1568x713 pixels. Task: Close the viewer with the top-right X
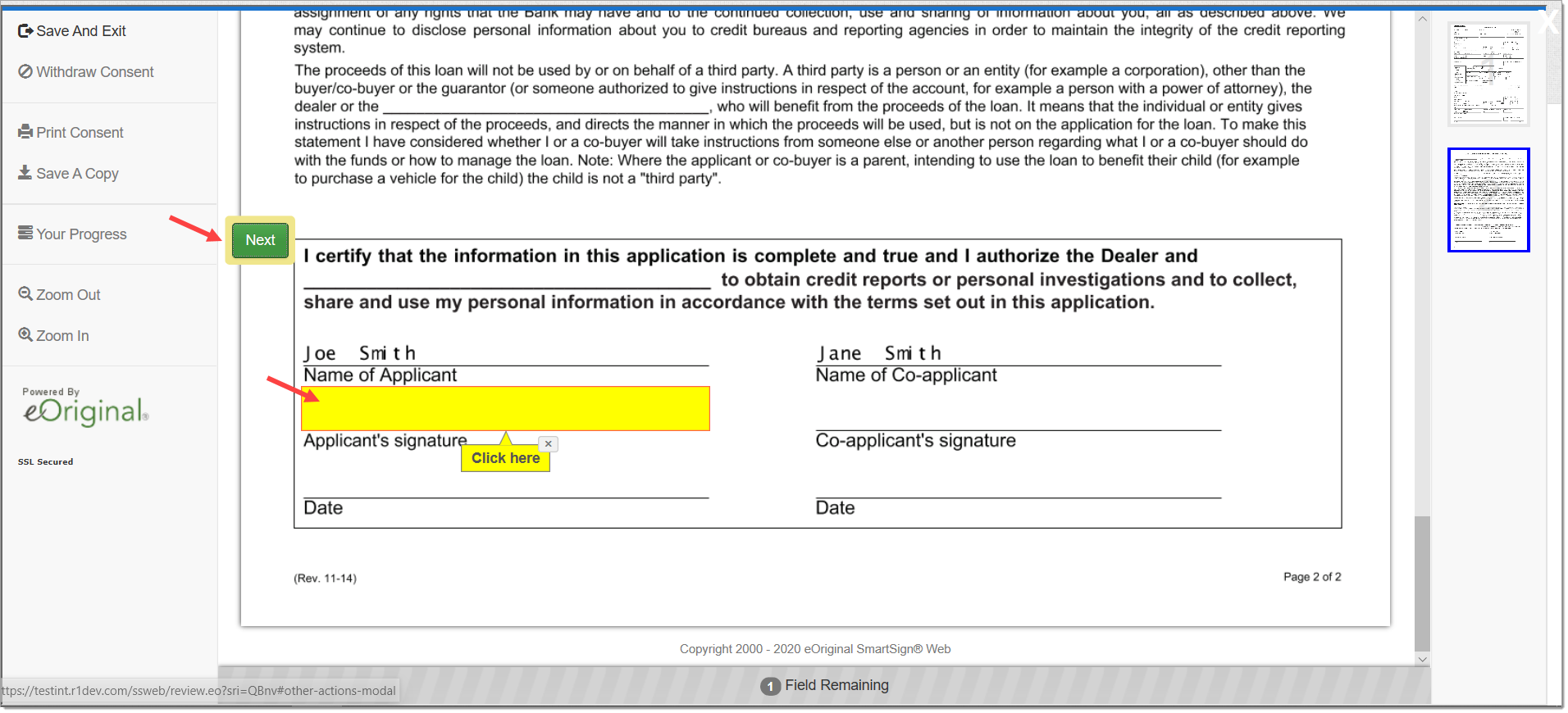(1549, 21)
